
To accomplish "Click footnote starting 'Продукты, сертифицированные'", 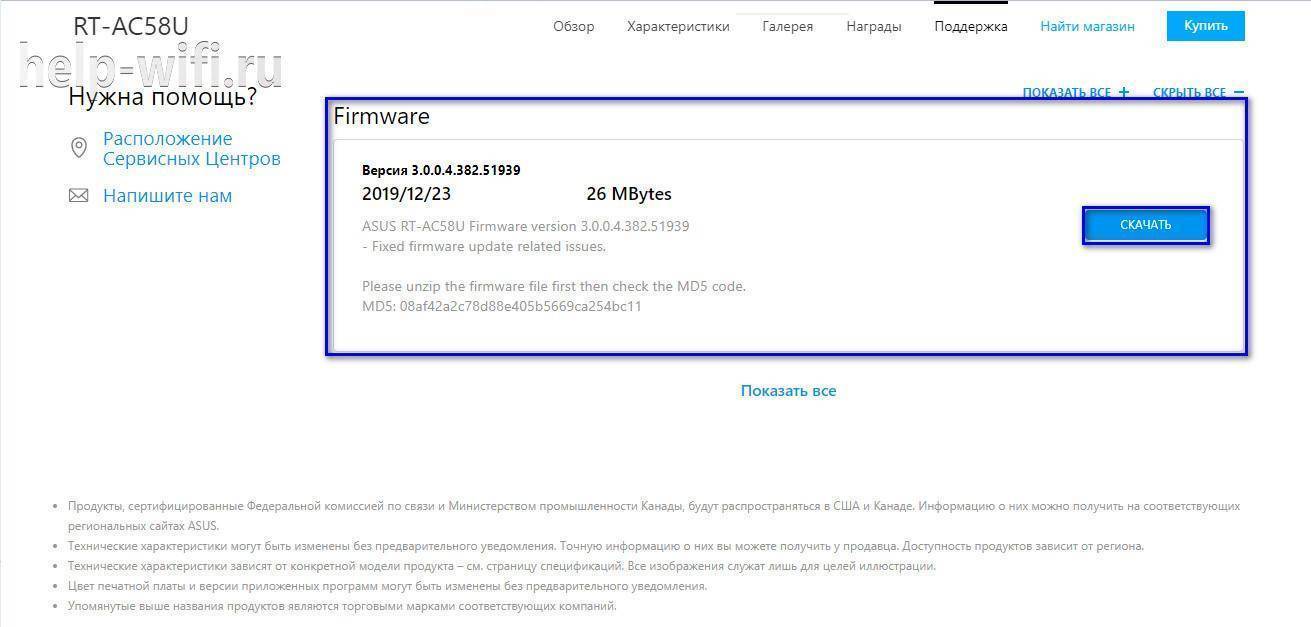I will point(654,516).
